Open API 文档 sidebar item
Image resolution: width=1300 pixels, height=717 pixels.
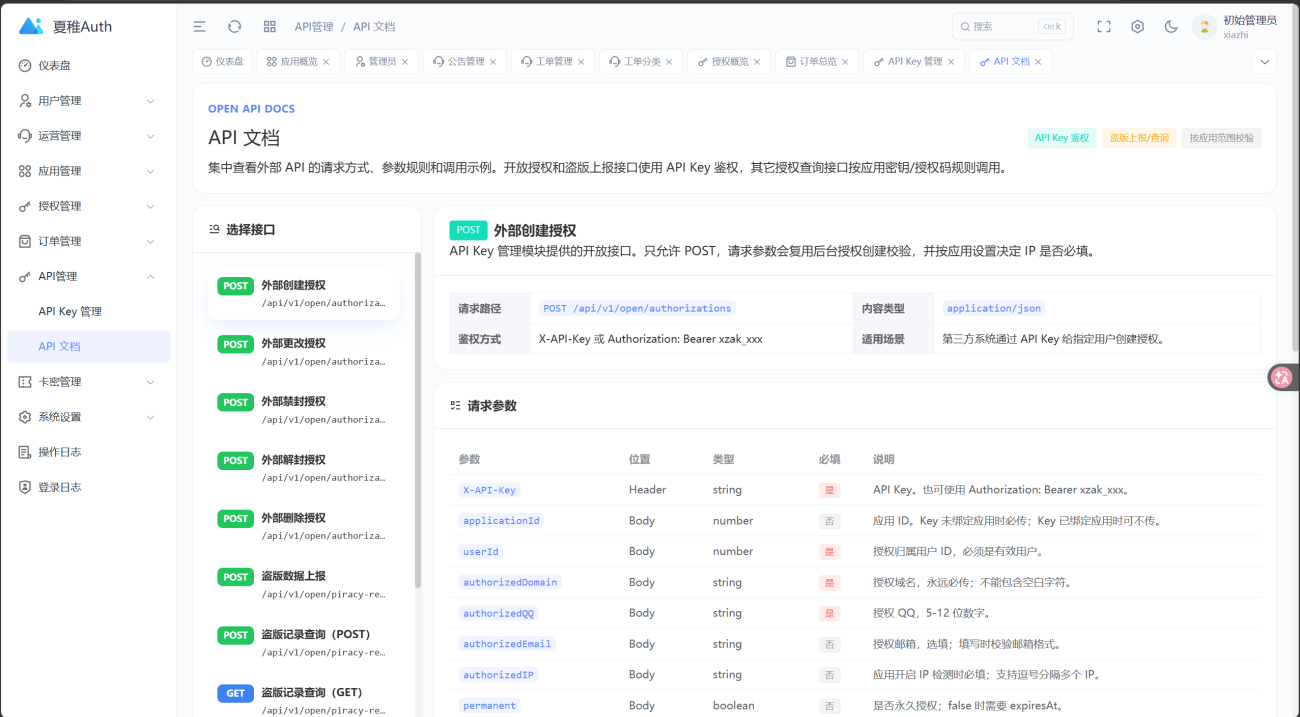click(x=88, y=347)
